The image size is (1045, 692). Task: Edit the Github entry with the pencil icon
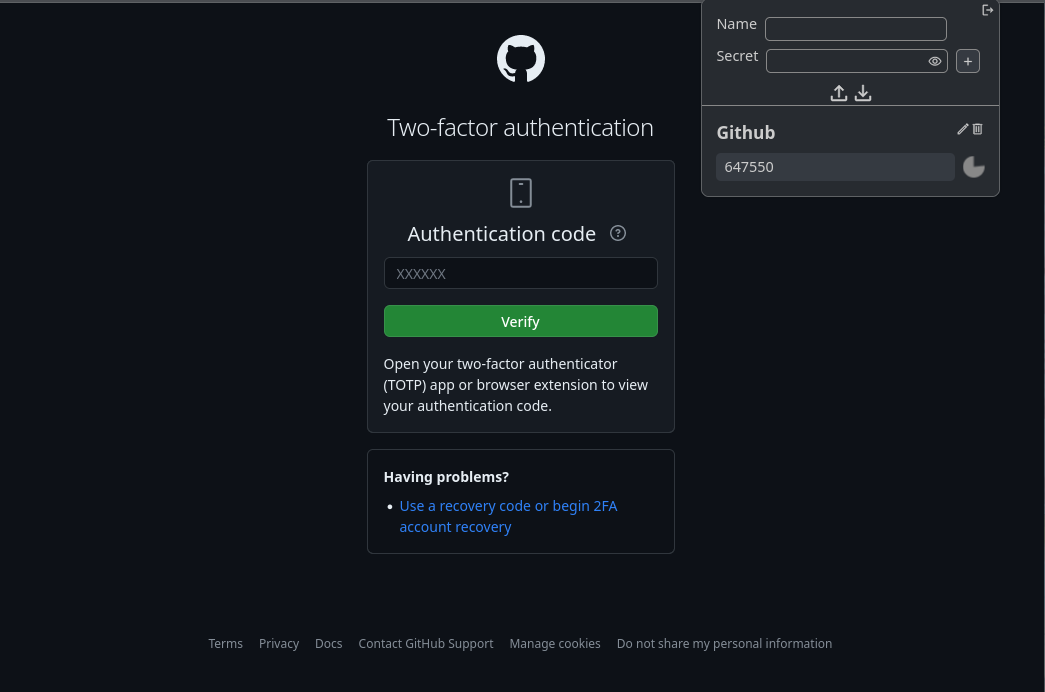point(963,129)
